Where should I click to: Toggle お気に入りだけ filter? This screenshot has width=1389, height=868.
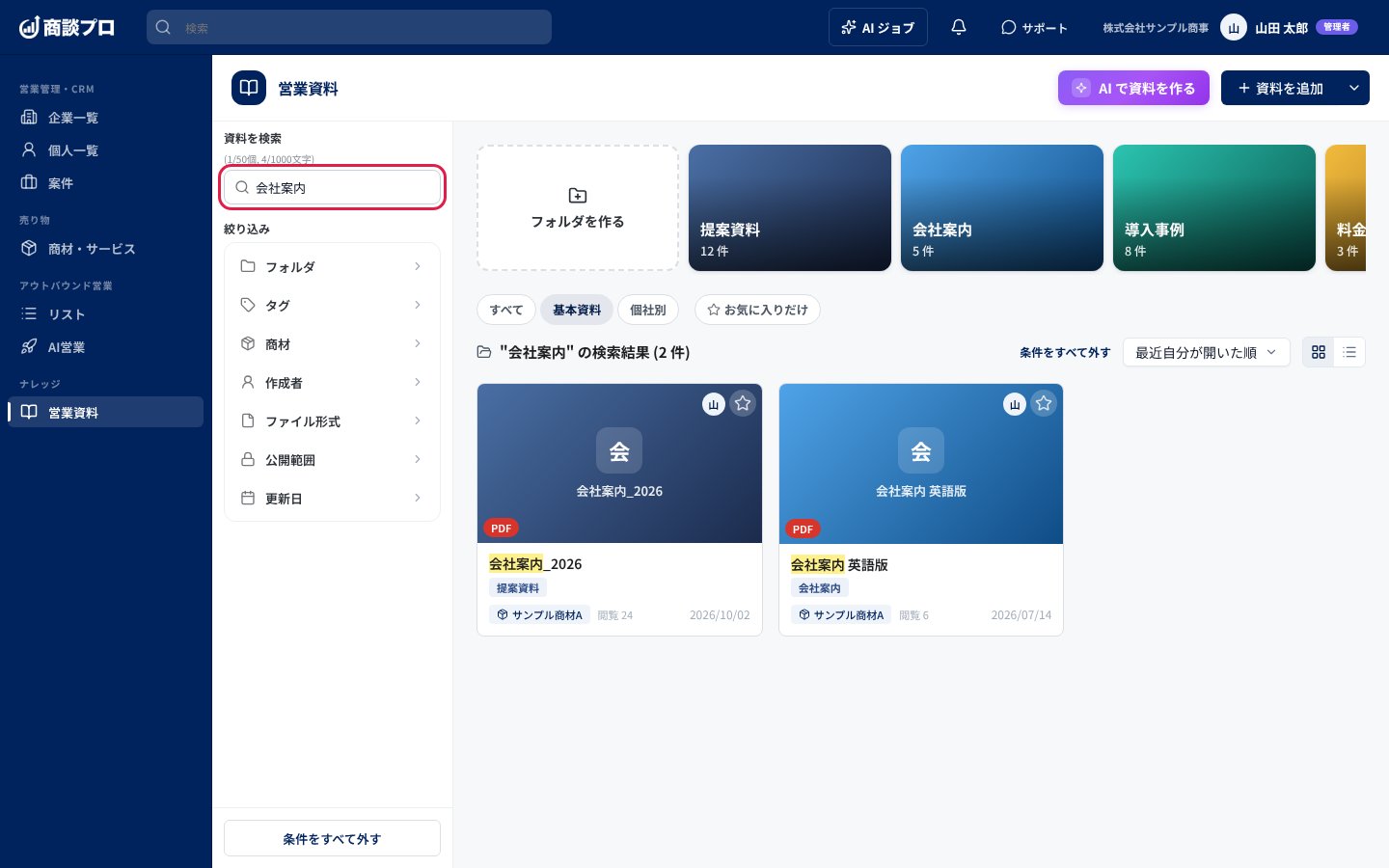click(x=757, y=310)
